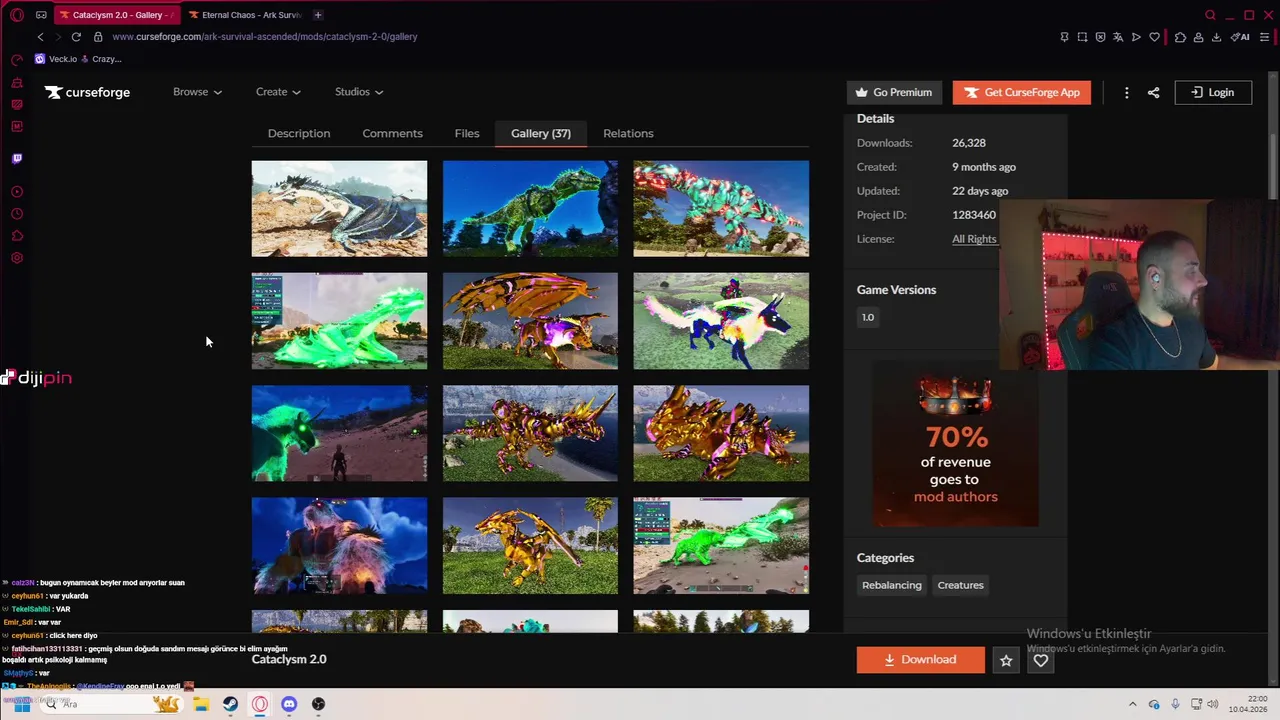Image resolution: width=1280 pixels, height=720 pixels.
Task: Click the 1.0 game version tag
Action: [868, 317]
